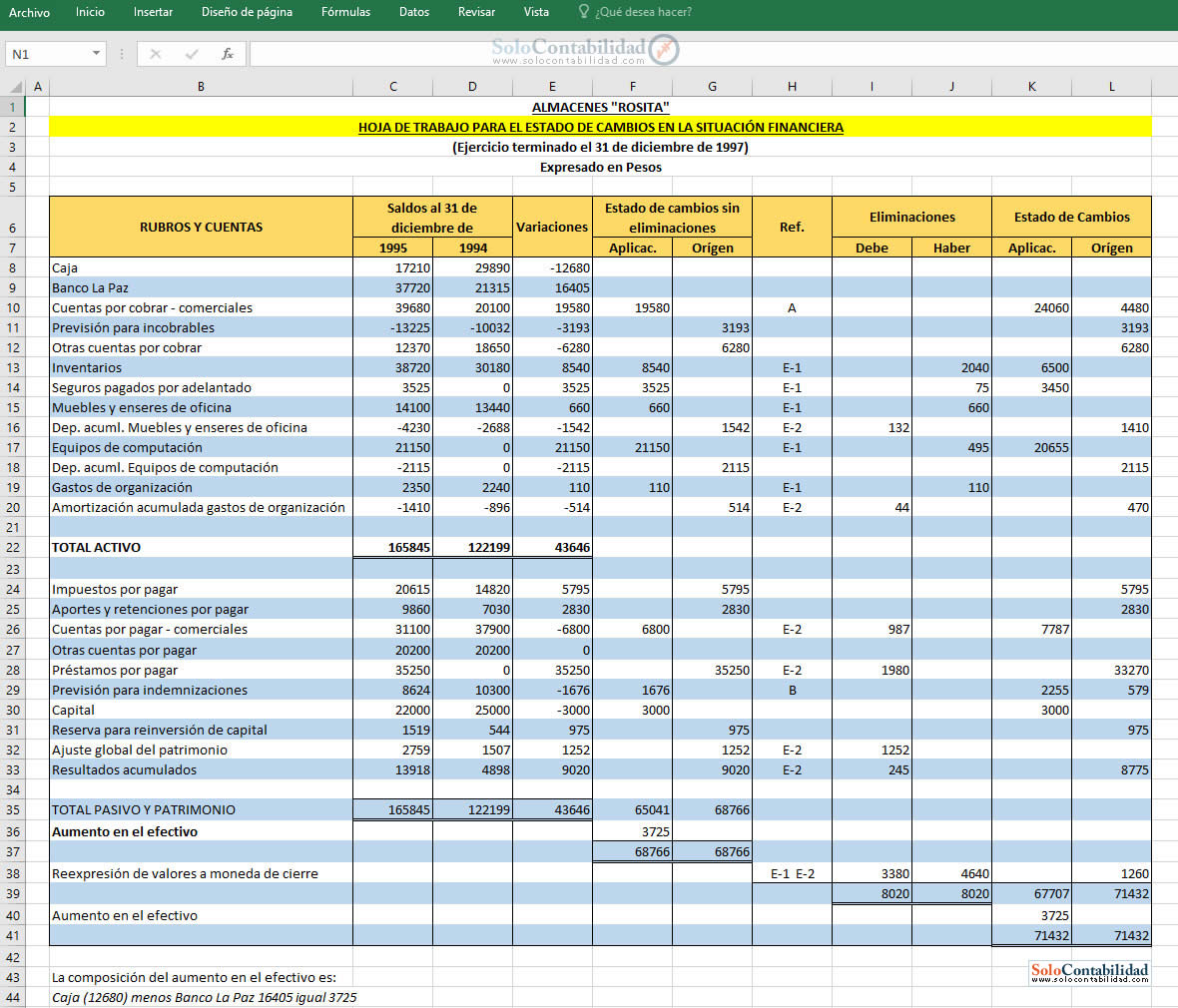Select column K header
Viewport: 1178px width, 1008px height.
1032,87
